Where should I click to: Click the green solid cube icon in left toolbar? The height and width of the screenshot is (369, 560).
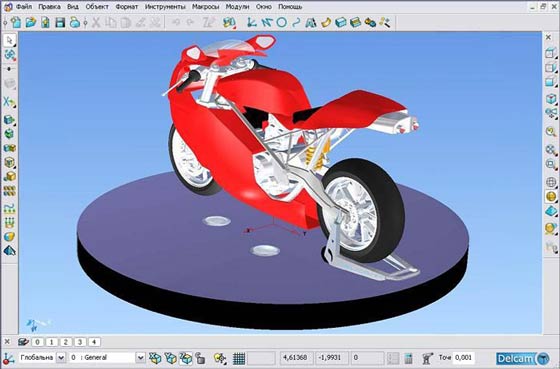pyautogui.click(x=10, y=134)
